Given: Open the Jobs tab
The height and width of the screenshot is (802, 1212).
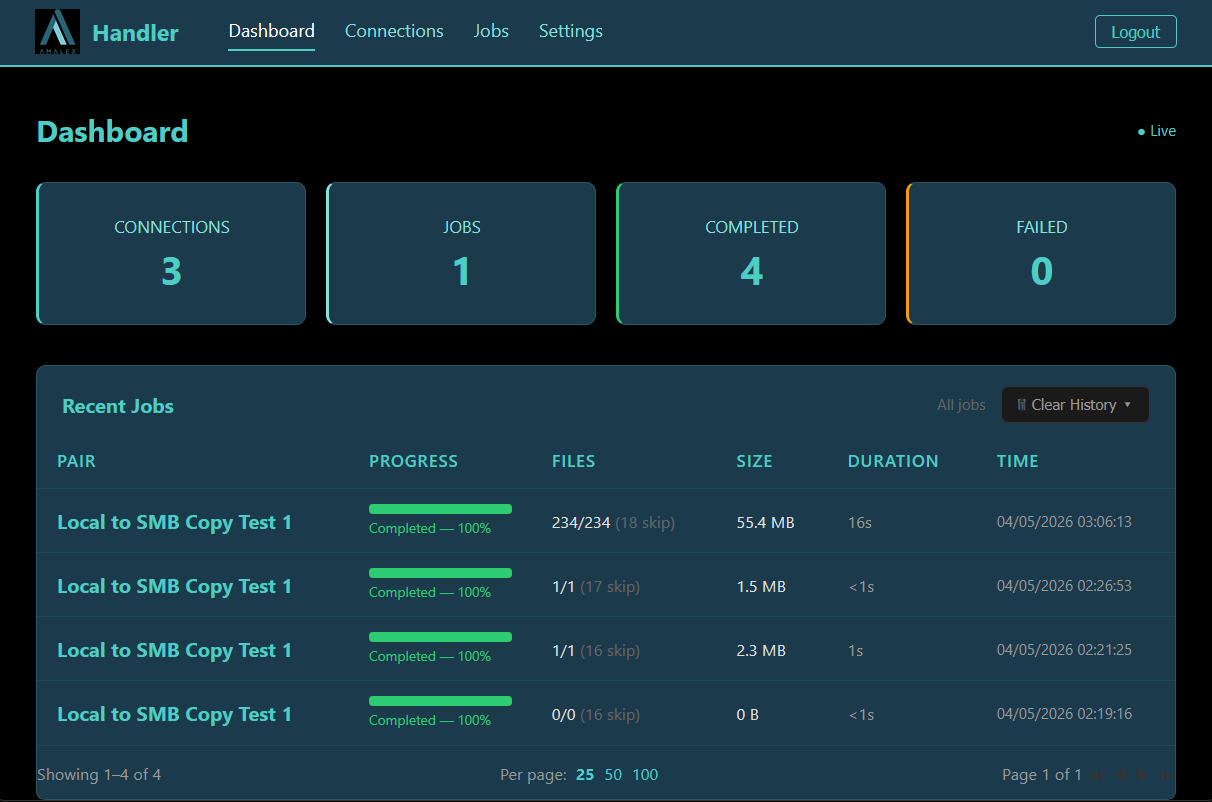Looking at the screenshot, I should [491, 31].
